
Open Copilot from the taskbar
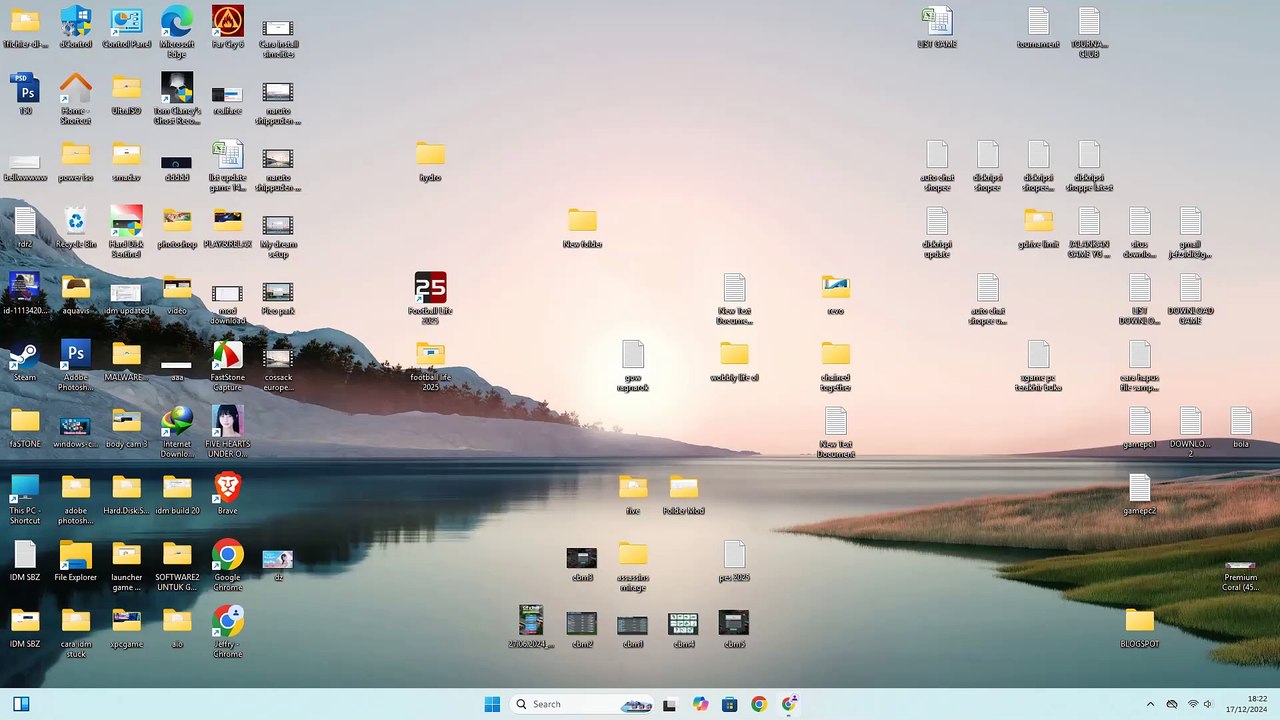tap(700, 704)
